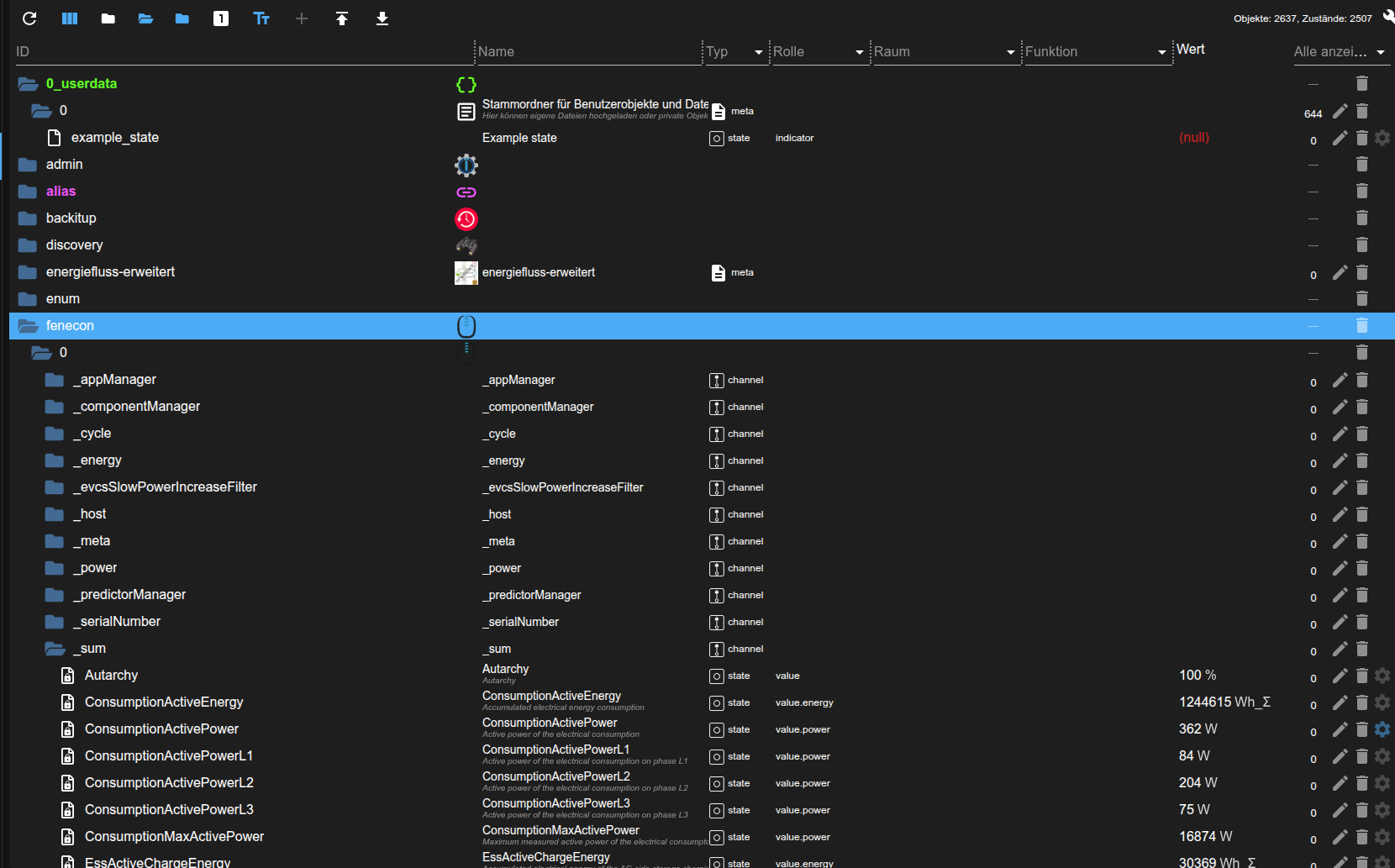Image resolution: width=1395 pixels, height=868 pixels.
Task: Open the Rolle filter dropdown
Action: click(x=860, y=52)
